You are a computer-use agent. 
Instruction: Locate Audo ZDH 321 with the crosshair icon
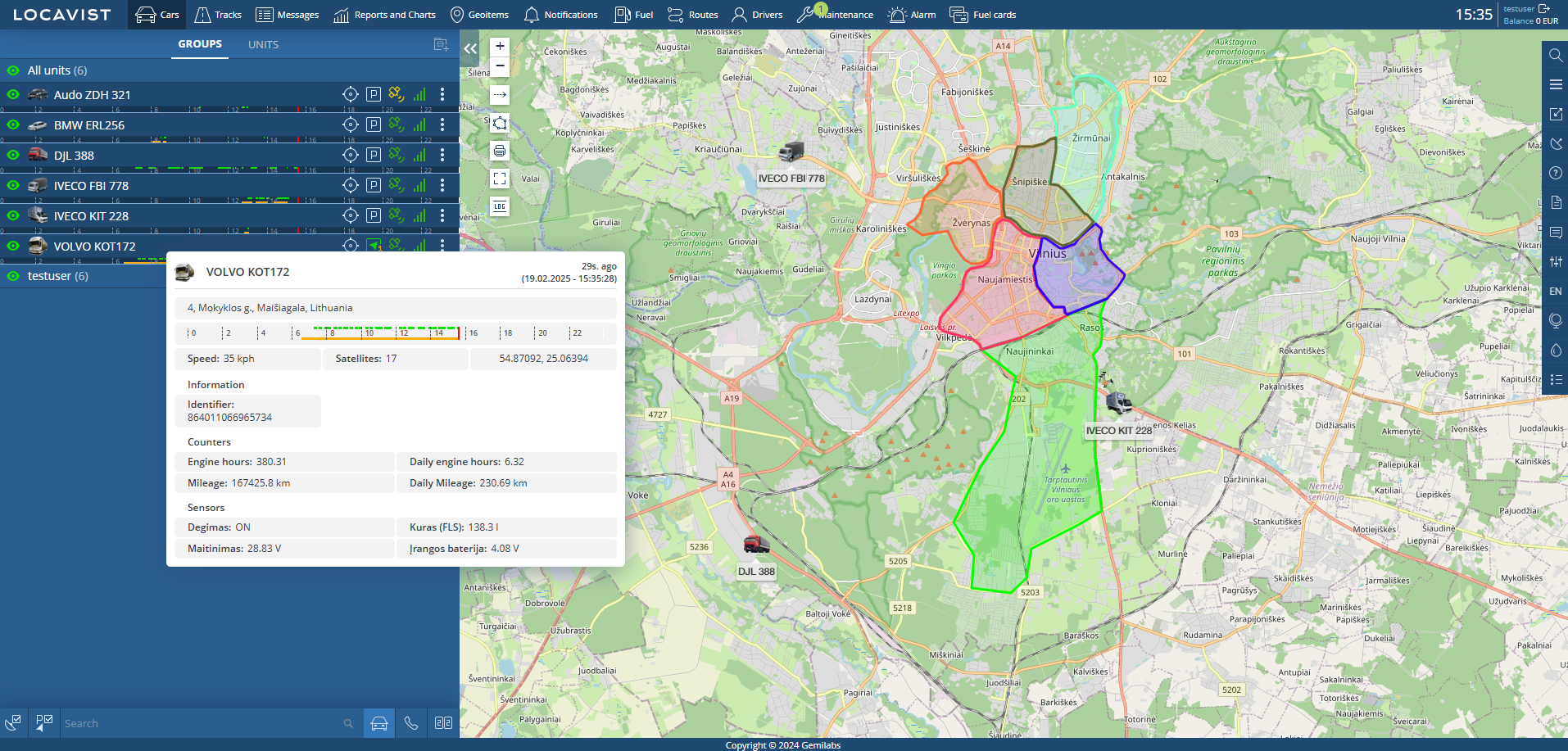(x=350, y=95)
